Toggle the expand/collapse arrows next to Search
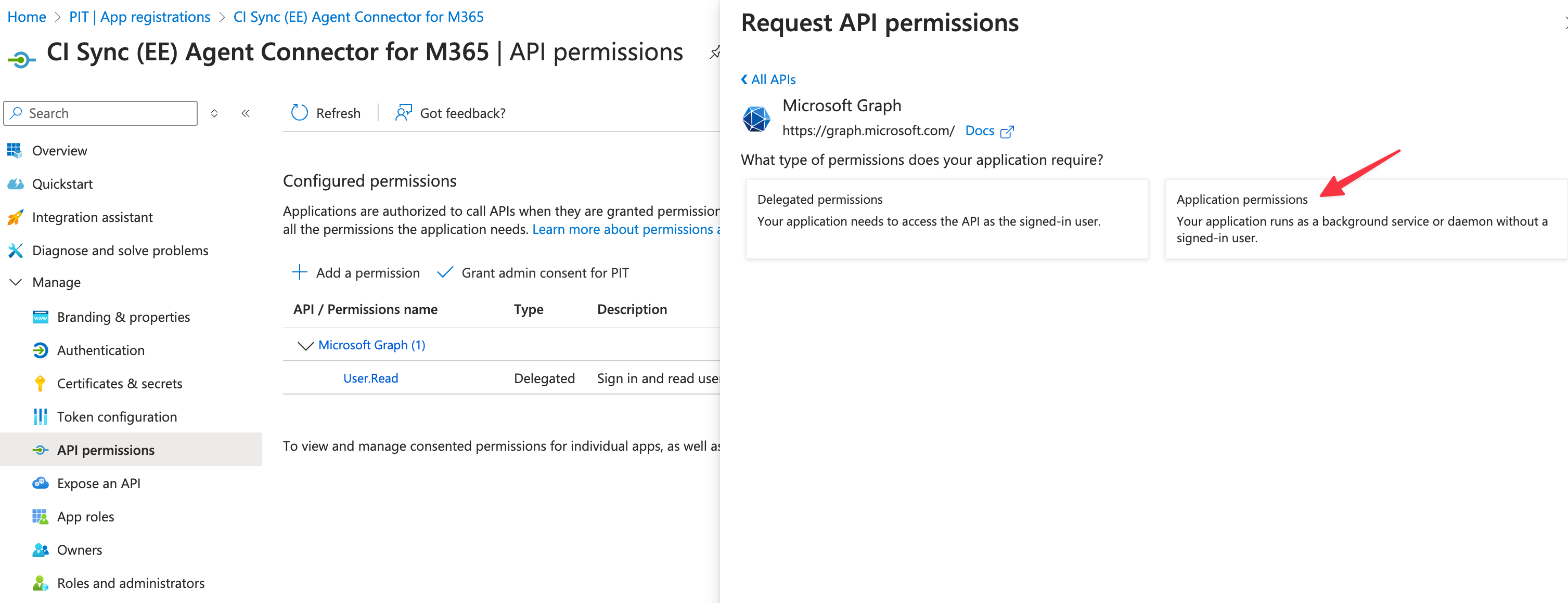The width and height of the screenshot is (1568, 603). coord(214,113)
